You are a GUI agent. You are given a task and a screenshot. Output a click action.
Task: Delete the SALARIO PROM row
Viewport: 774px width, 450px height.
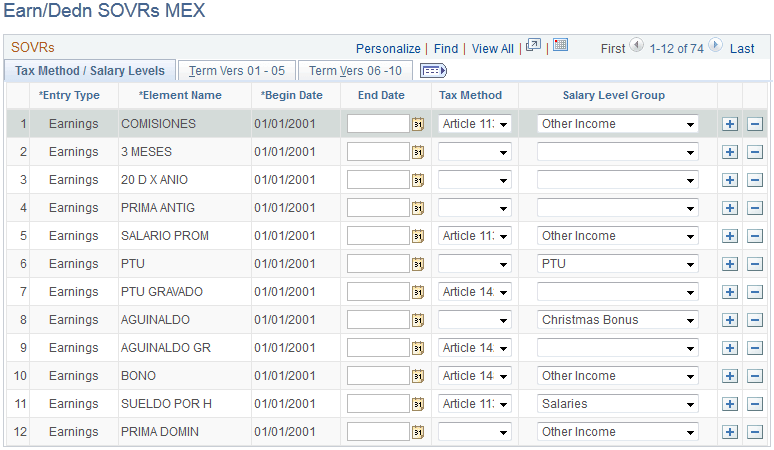coord(755,236)
